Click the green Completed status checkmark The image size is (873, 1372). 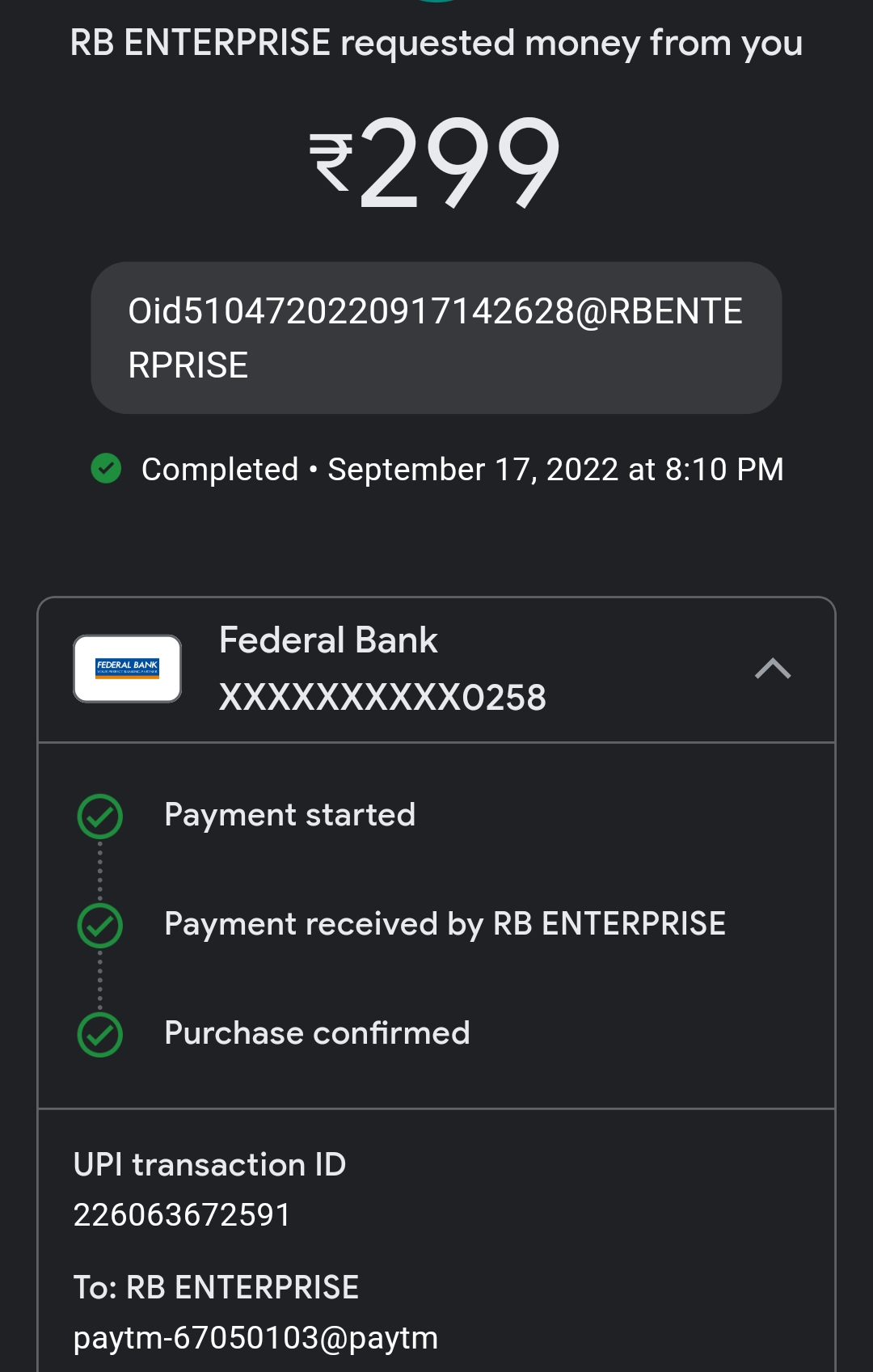pos(106,468)
